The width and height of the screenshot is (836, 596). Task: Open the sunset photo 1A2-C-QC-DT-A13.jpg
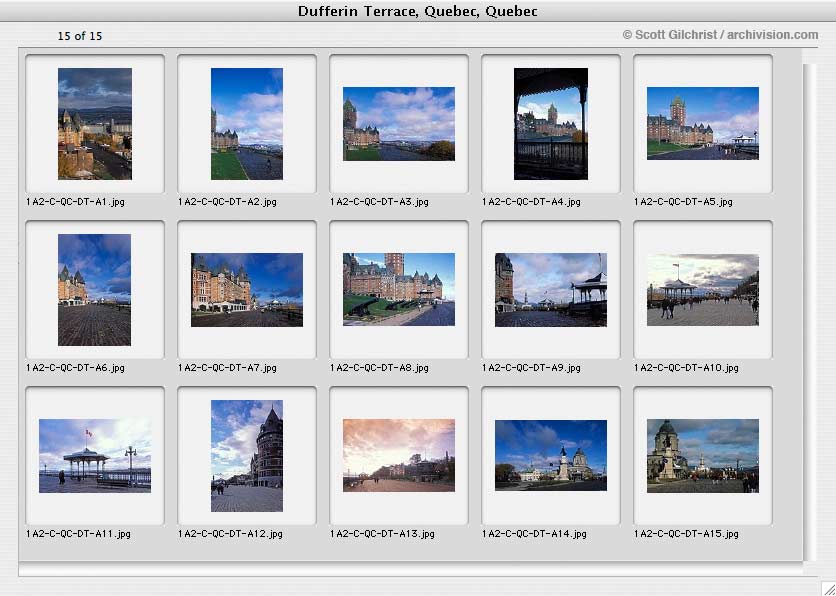399,455
